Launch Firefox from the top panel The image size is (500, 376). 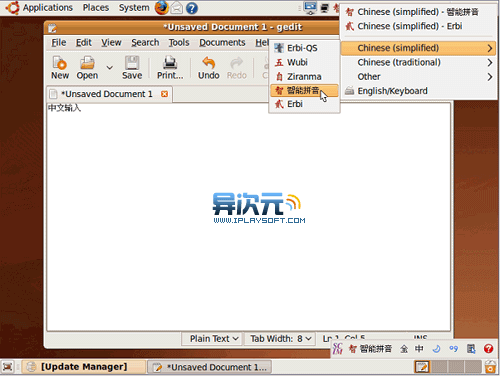(162, 8)
